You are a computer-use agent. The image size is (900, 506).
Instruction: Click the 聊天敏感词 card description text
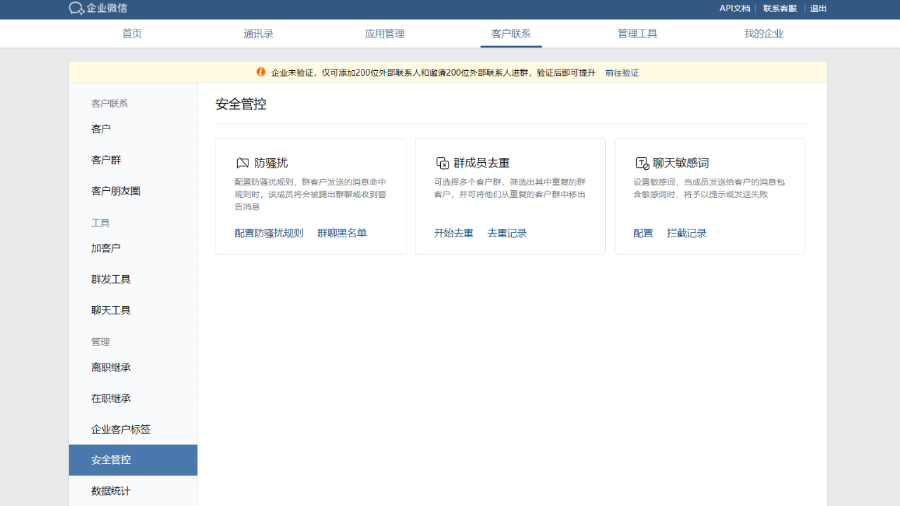[x=709, y=188]
